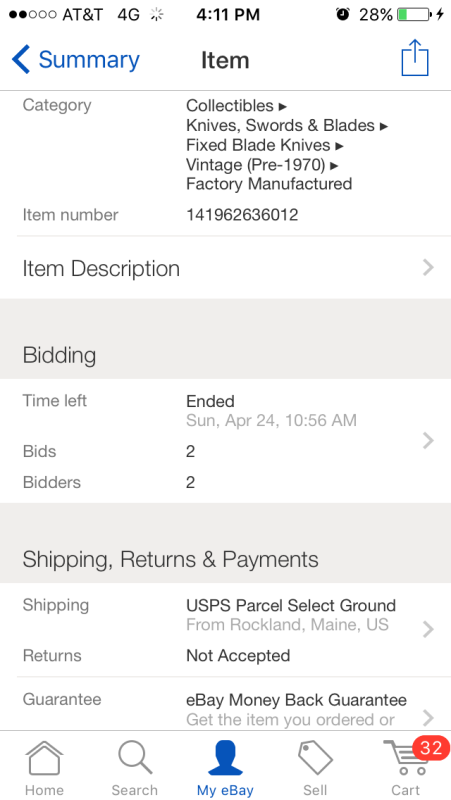451x800 pixels.
Task: Open shipping details chevron
Action: tap(429, 630)
